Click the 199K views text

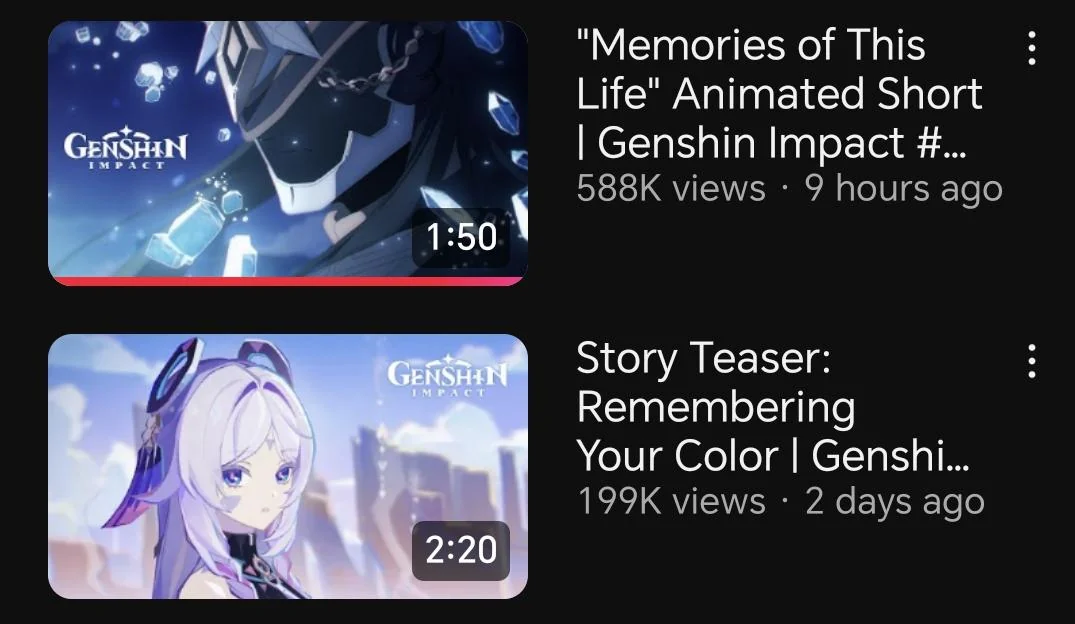[x=671, y=501]
